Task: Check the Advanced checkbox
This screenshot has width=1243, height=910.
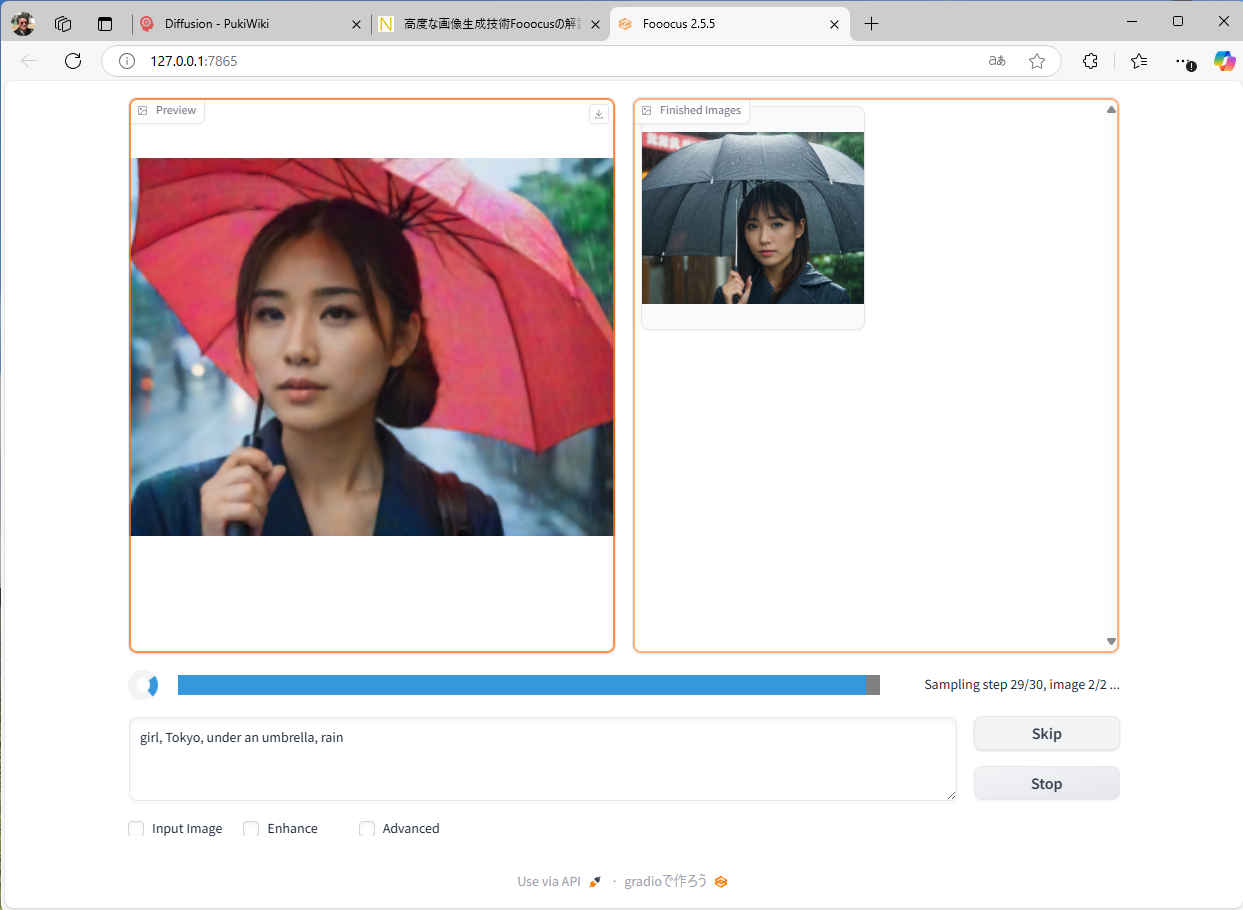Action: click(367, 829)
